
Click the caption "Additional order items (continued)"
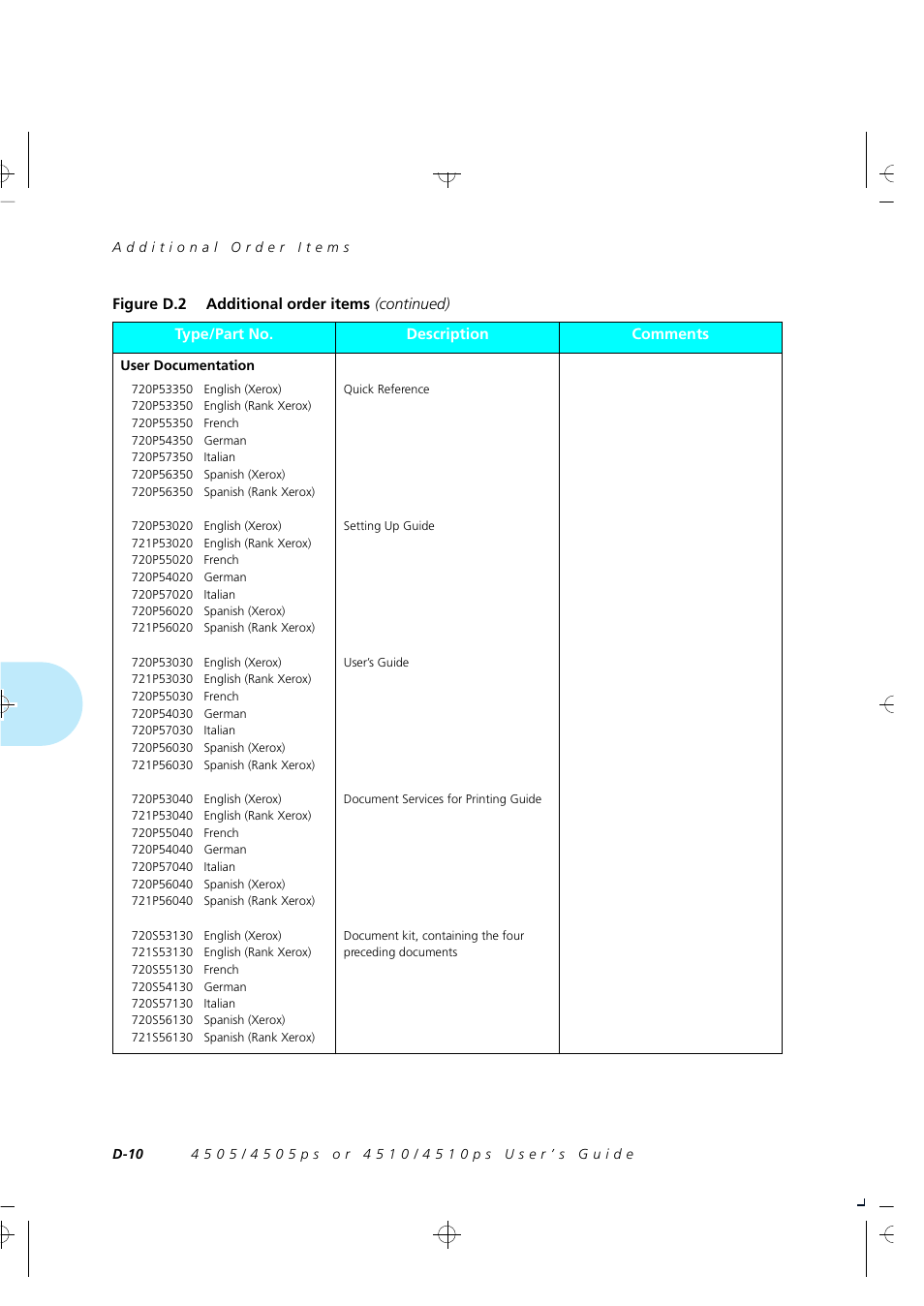[x=328, y=304]
